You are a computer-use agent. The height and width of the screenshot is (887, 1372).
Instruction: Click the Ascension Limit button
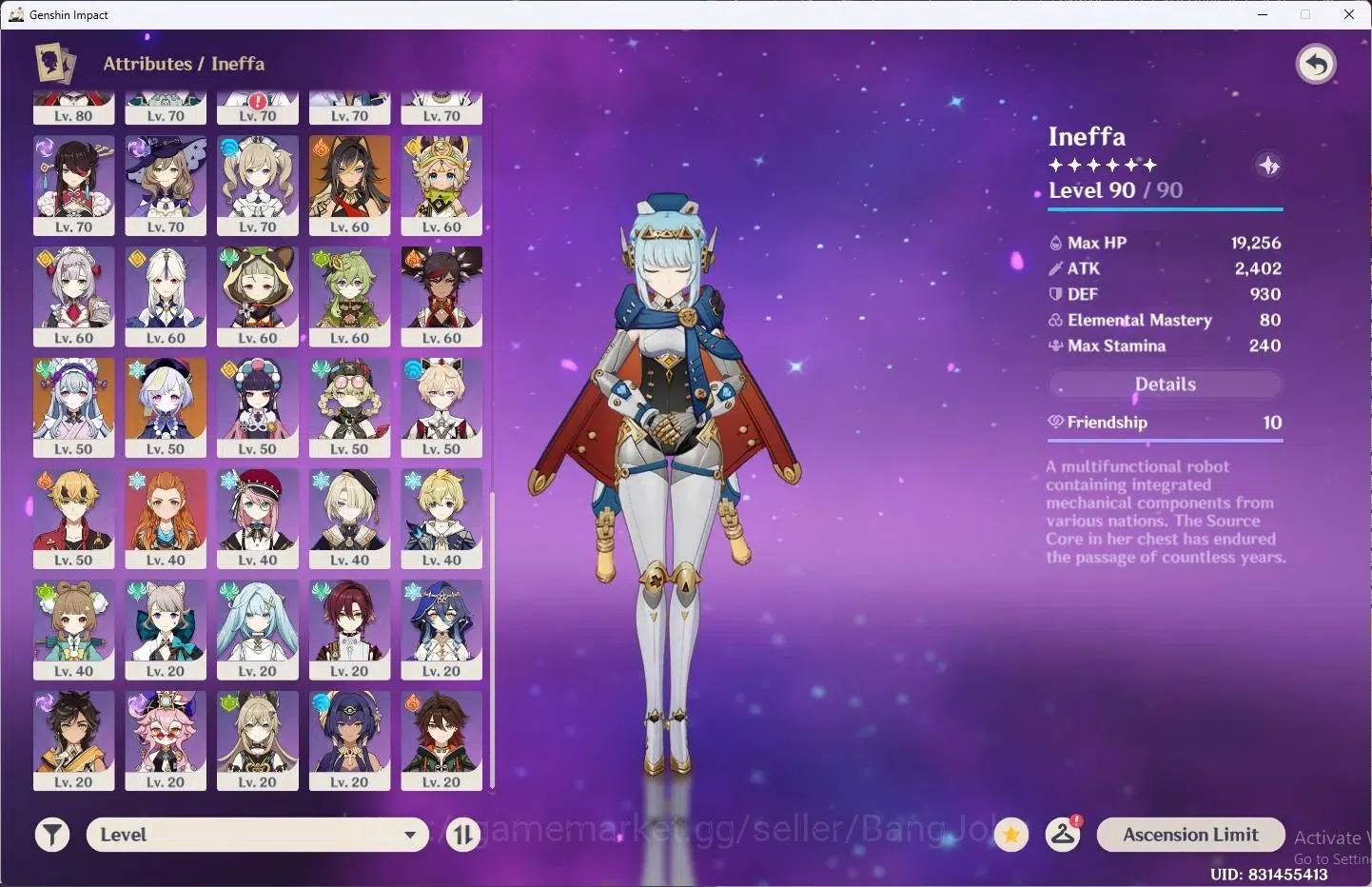click(1191, 835)
